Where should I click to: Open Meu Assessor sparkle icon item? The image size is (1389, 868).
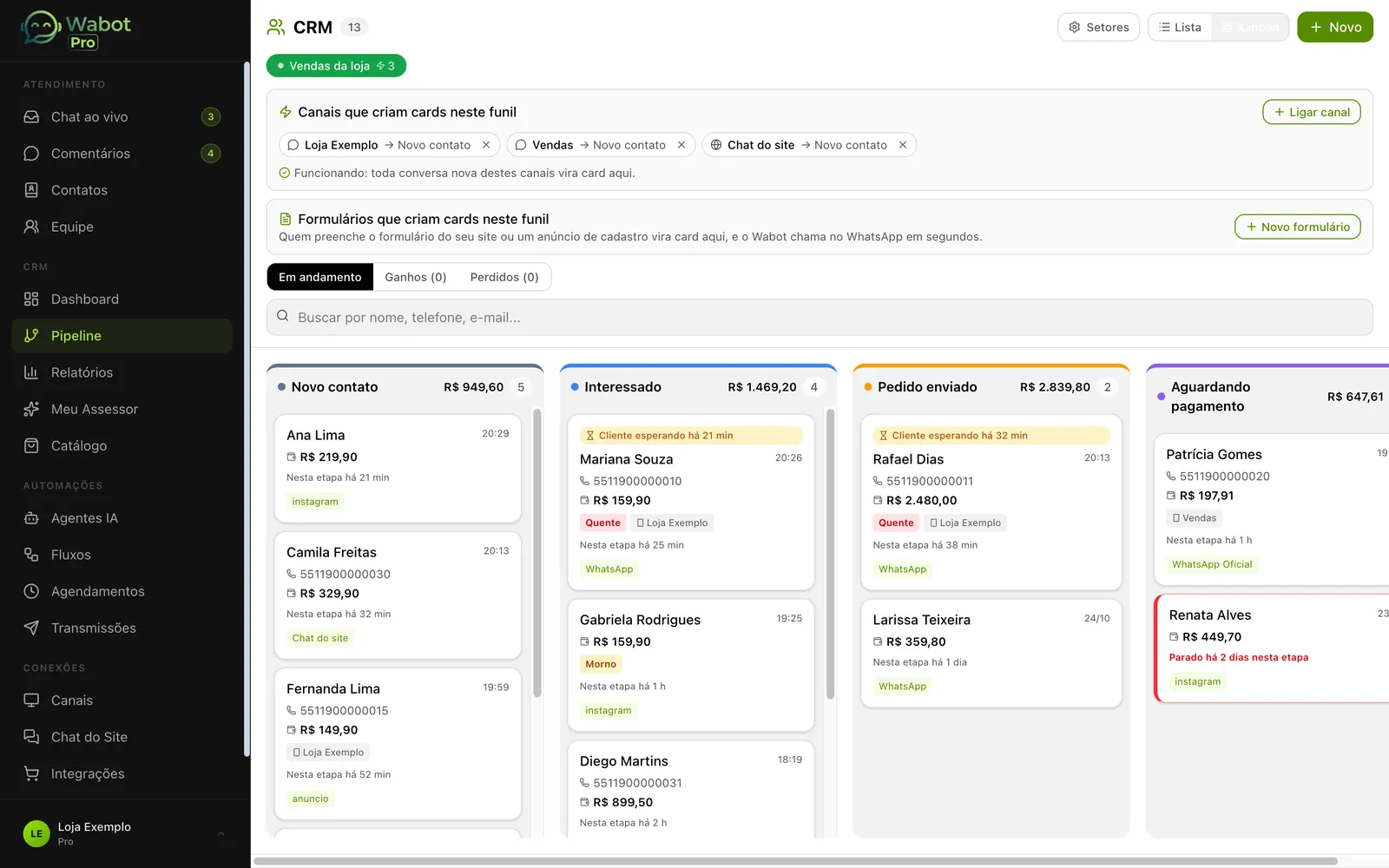122,409
